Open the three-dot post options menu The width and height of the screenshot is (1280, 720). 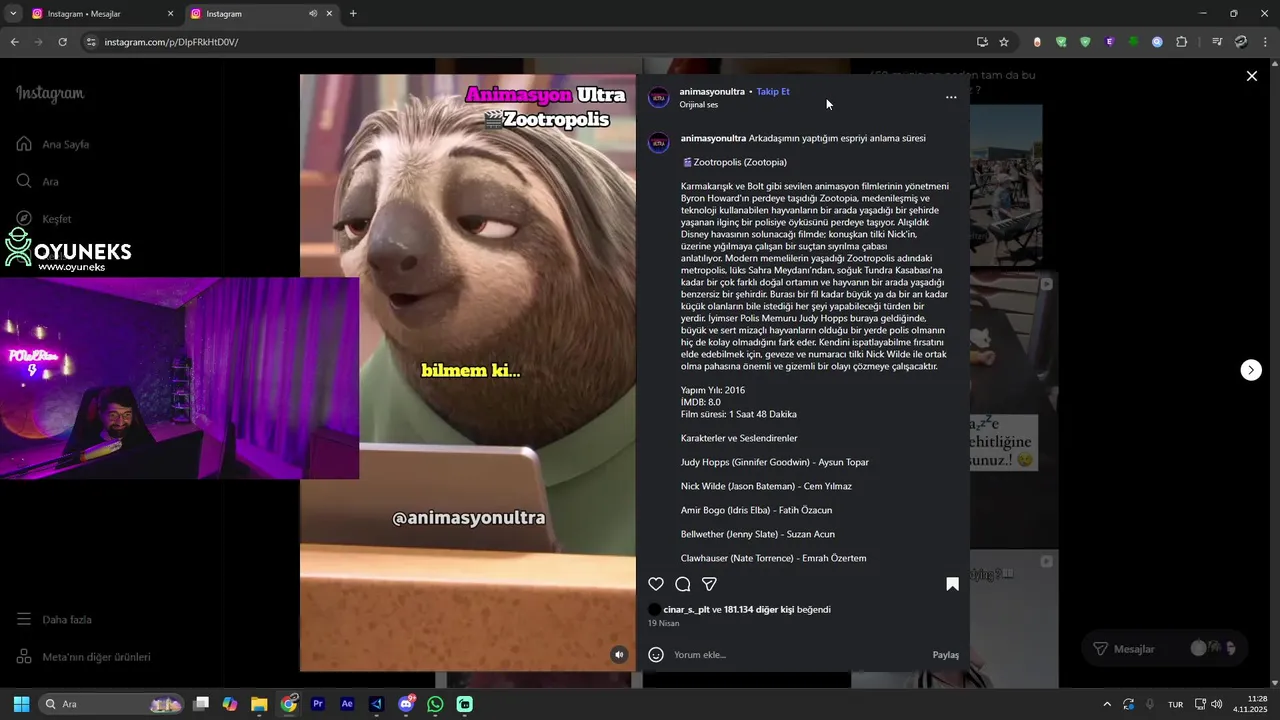coord(951,97)
